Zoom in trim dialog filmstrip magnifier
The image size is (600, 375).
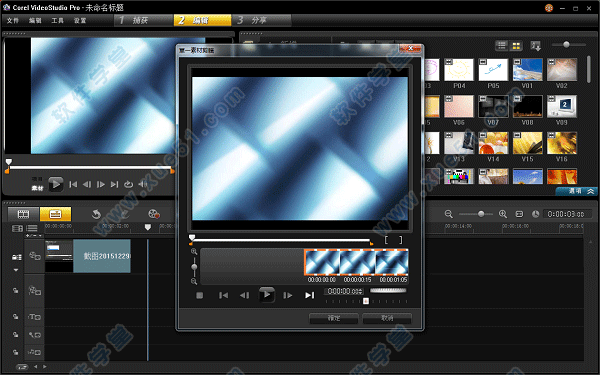pyautogui.click(x=194, y=252)
